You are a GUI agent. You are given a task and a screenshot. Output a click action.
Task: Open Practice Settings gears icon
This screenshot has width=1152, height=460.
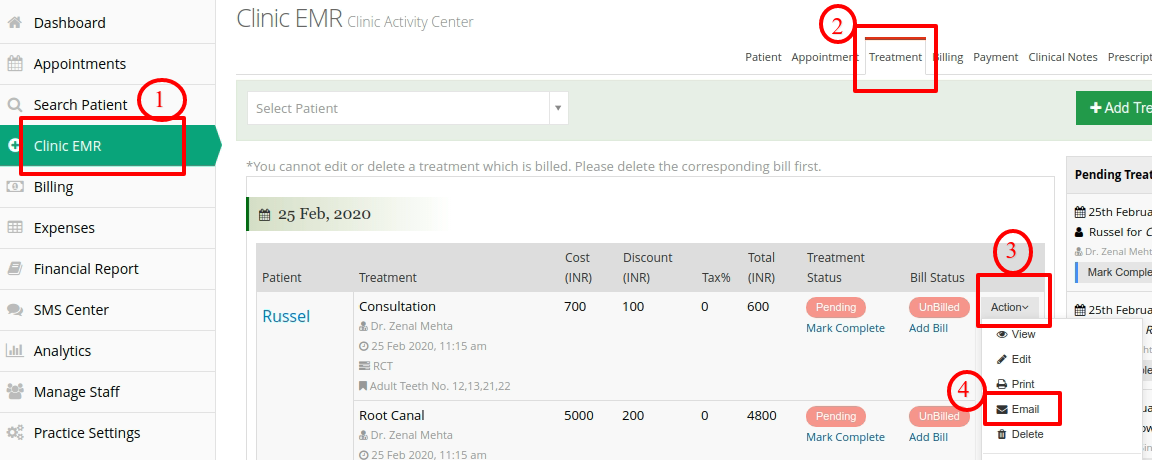point(15,433)
